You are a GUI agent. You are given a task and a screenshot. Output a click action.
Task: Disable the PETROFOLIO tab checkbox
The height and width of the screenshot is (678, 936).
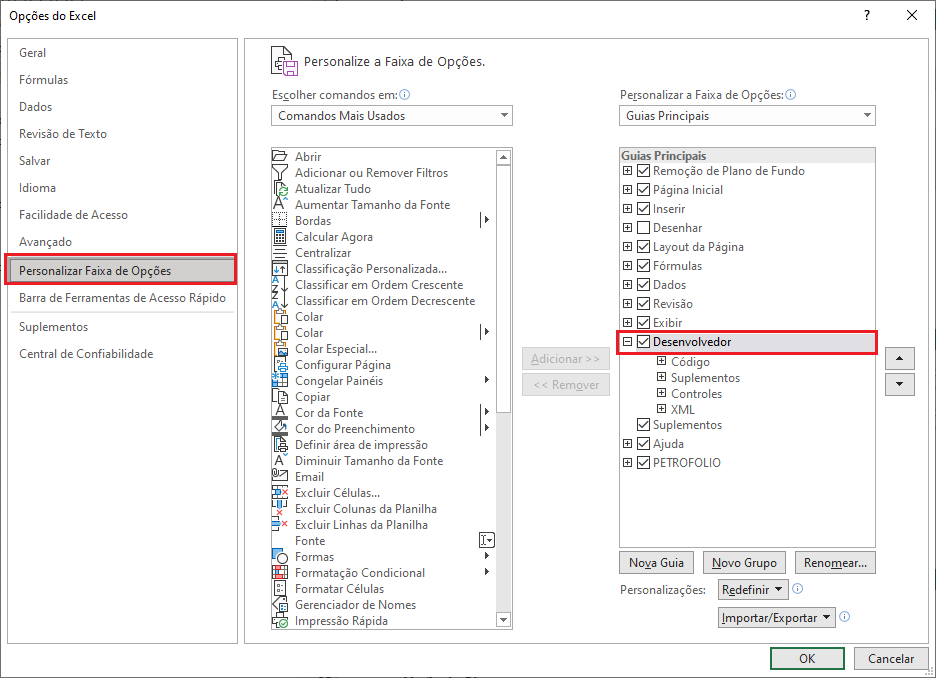tap(643, 462)
